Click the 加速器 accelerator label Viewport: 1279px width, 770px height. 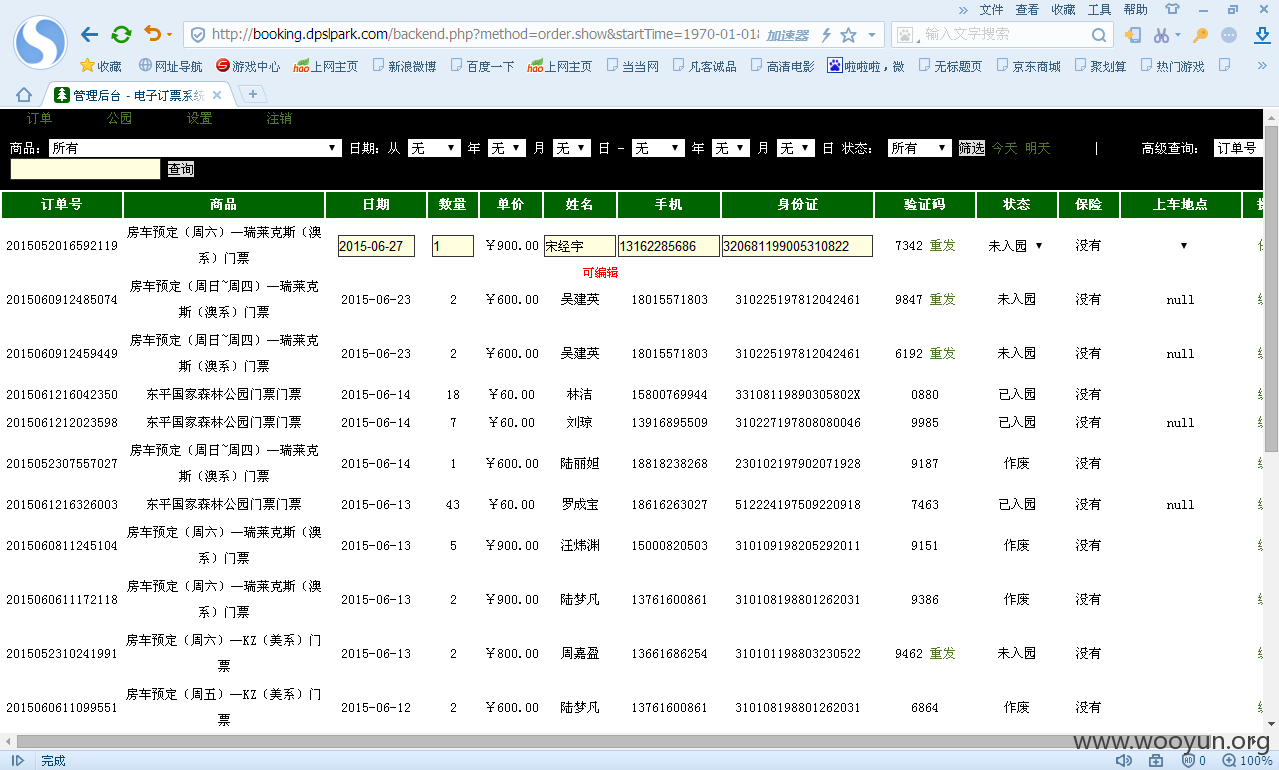click(787, 35)
